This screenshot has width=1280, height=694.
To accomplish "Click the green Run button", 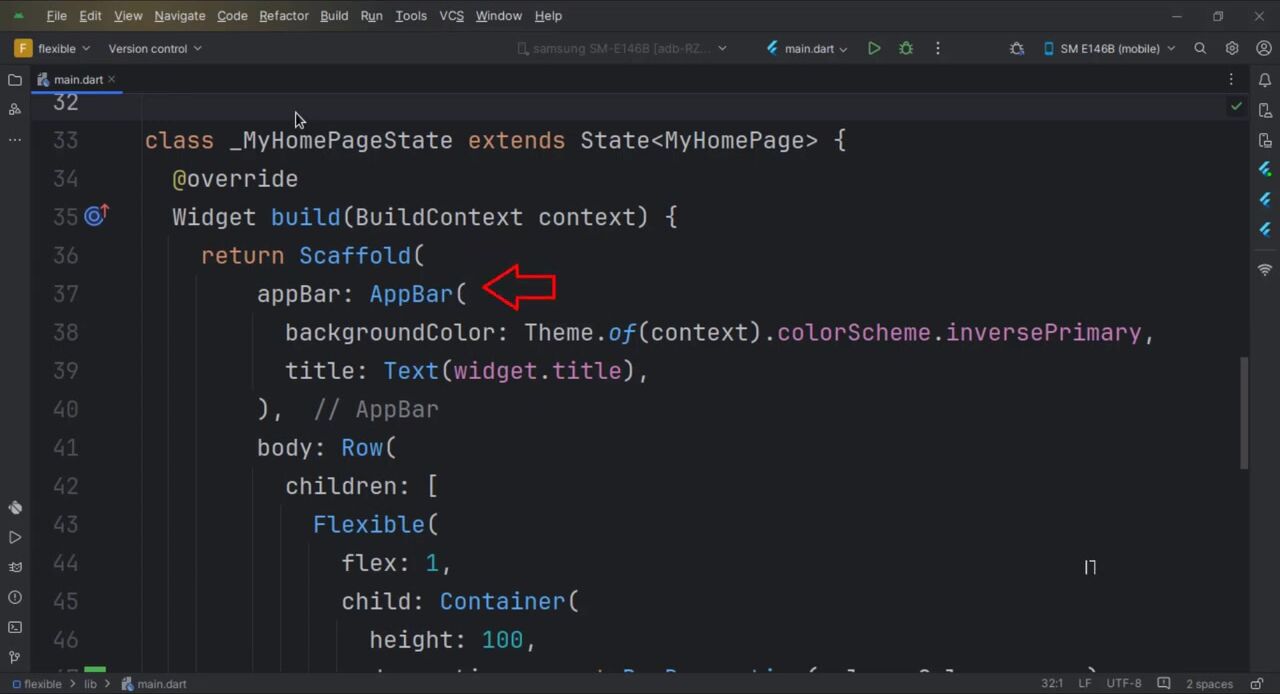I will tap(874, 48).
